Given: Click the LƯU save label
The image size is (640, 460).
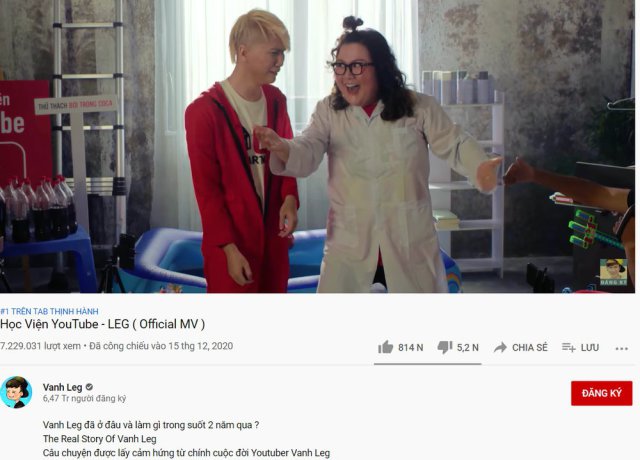Looking at the screenshot, I should tap(589, 347).
